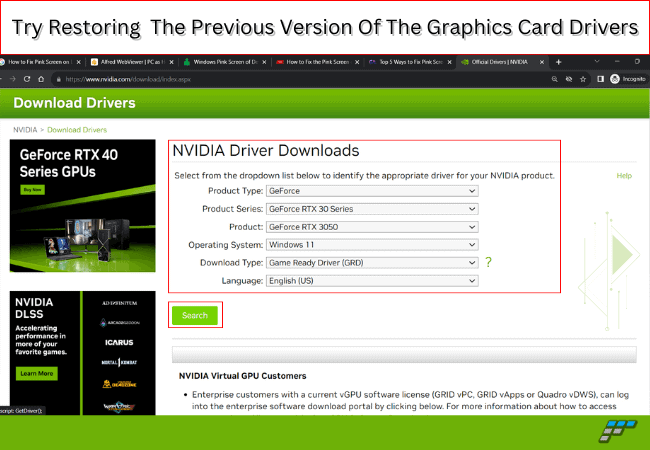Click the 'Download Drivers' green header title
The image size is (650, 450).
(x=74, y=103)
